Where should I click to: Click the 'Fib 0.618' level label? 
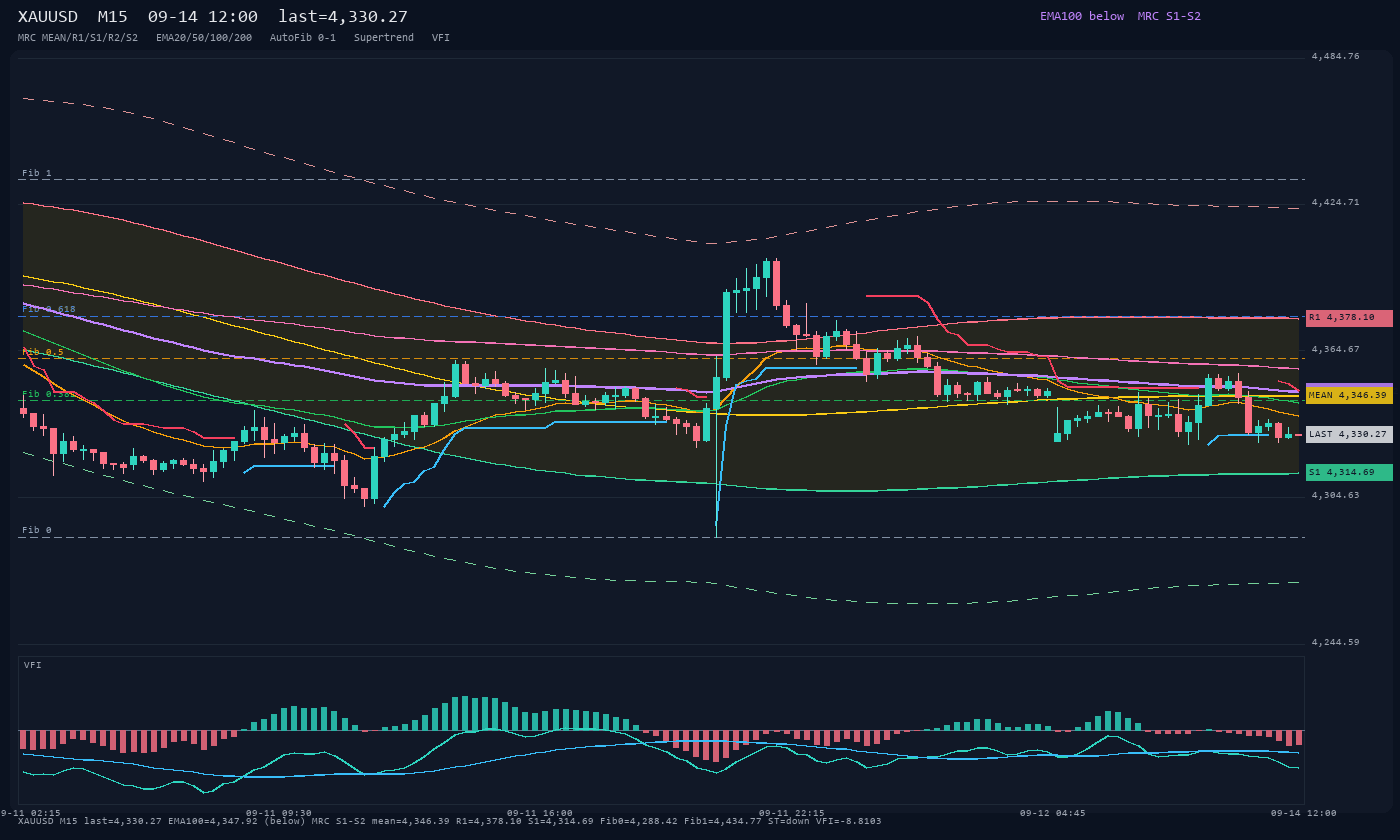[x=49, y=309]
